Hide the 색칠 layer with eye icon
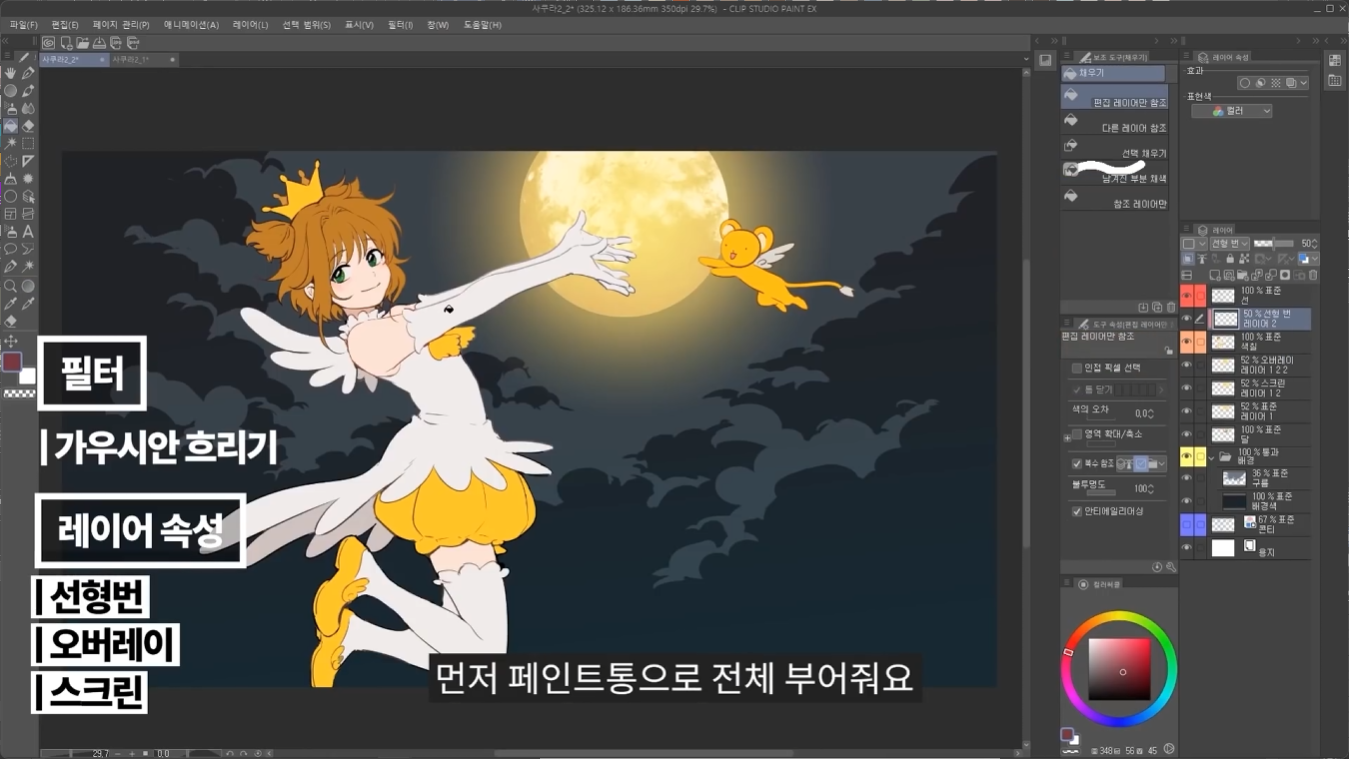 point(1186,342)
